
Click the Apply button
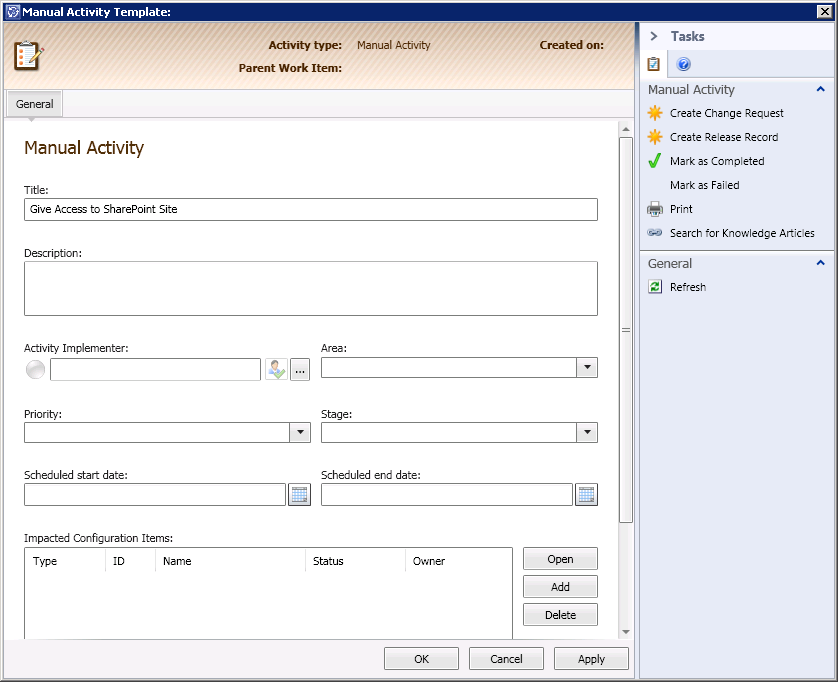click(x=591, y=659)
